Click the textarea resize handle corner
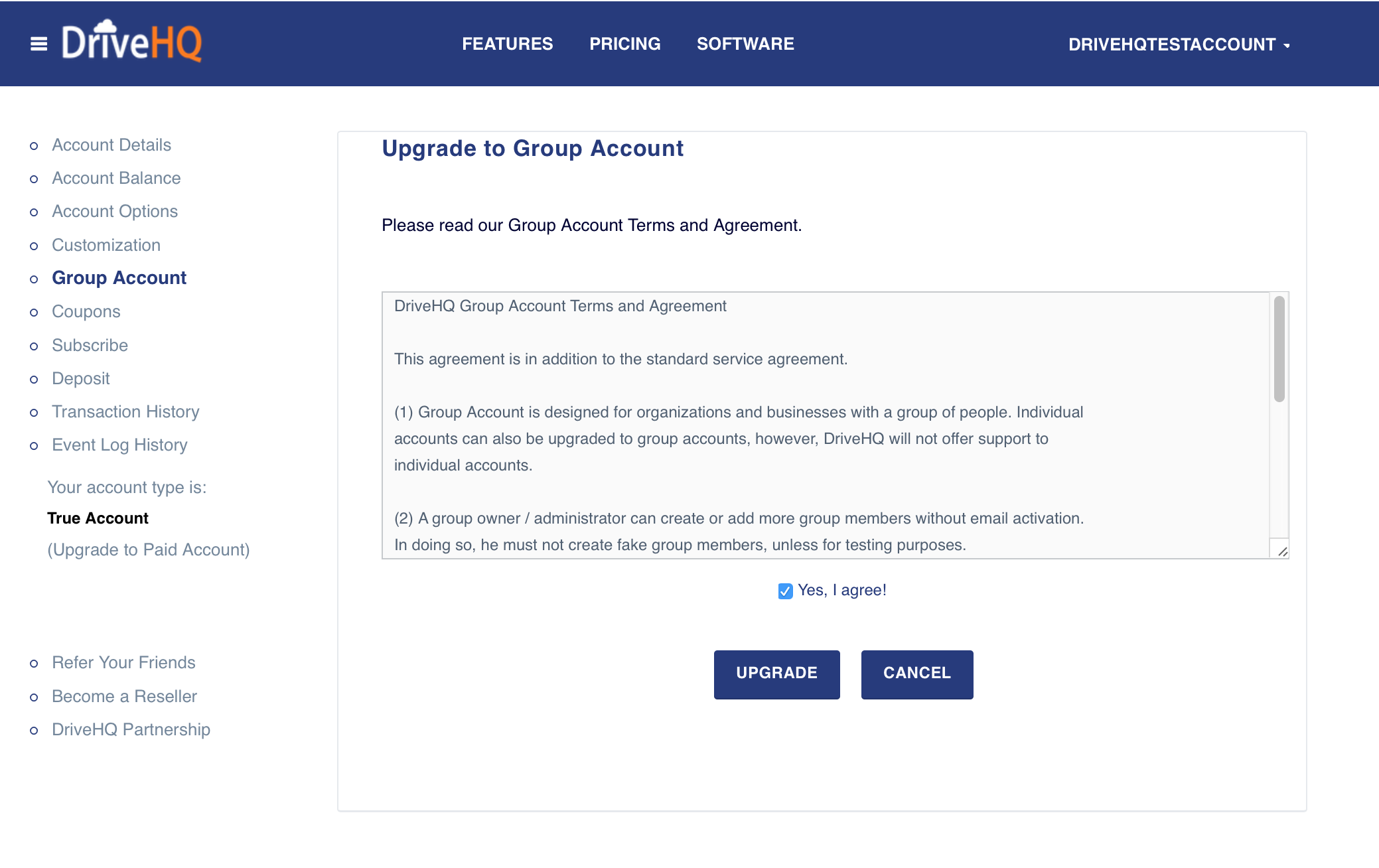This screenshot has width=1379, height=868. [1282, 551]
